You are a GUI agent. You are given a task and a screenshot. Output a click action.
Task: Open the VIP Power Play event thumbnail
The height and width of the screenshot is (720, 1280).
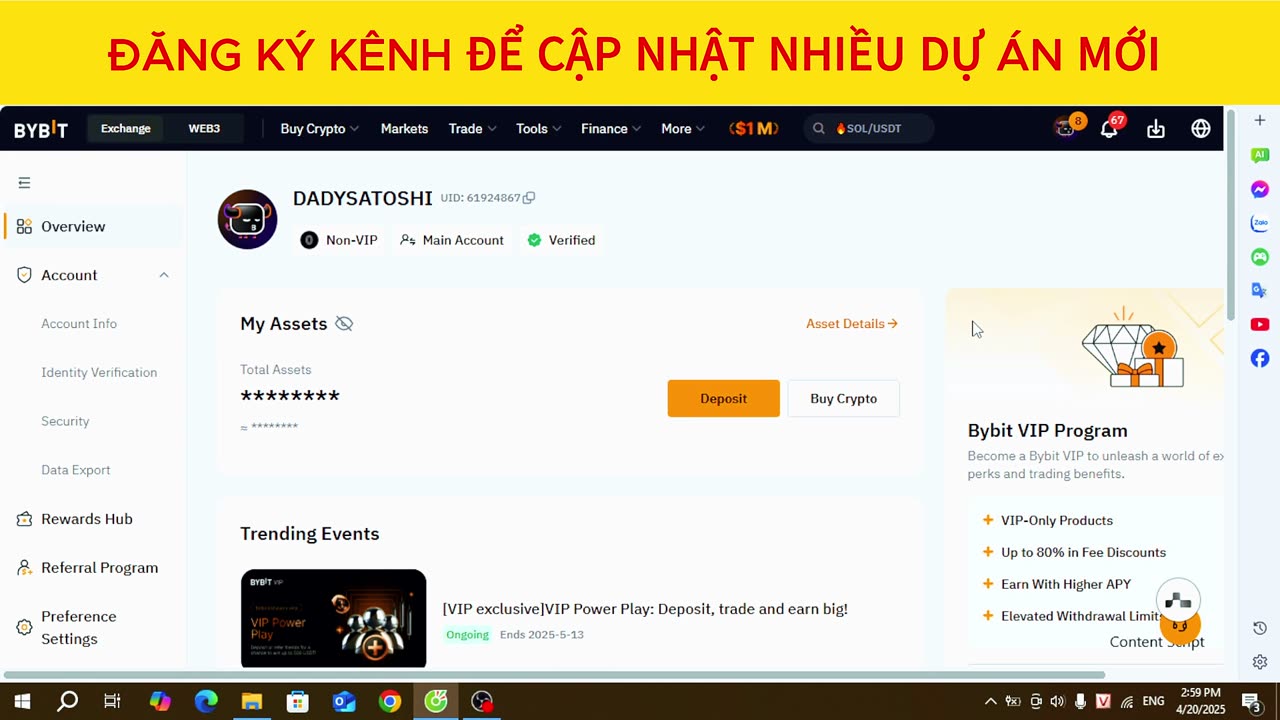(x=333, y=618)
